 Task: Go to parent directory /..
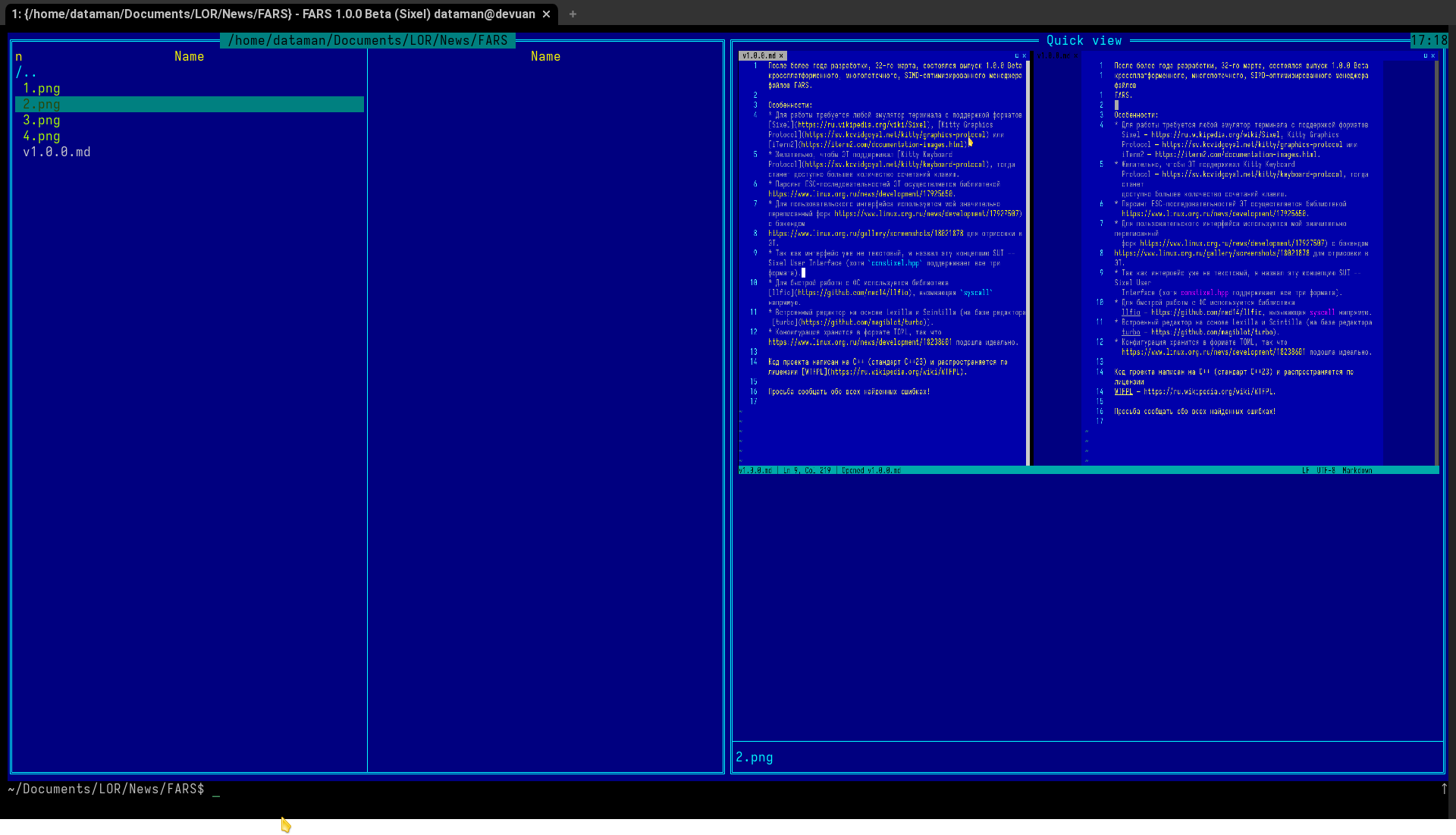[27, 73]
